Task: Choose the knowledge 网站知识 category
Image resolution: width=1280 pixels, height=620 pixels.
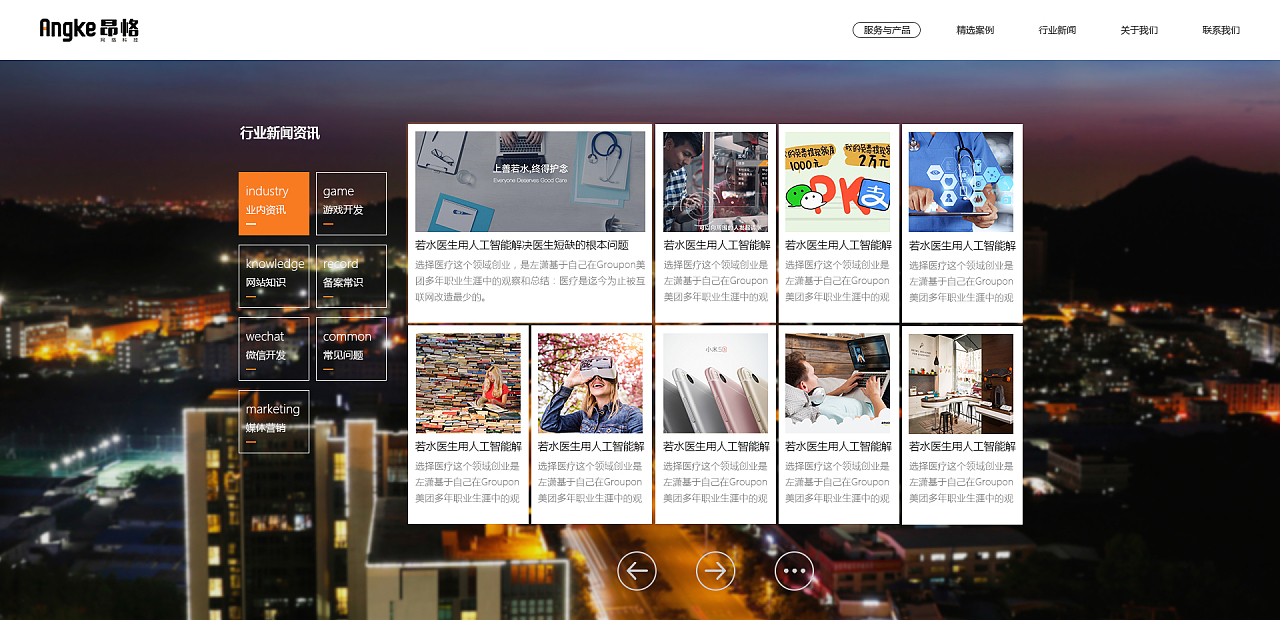Action: [274, 276]
